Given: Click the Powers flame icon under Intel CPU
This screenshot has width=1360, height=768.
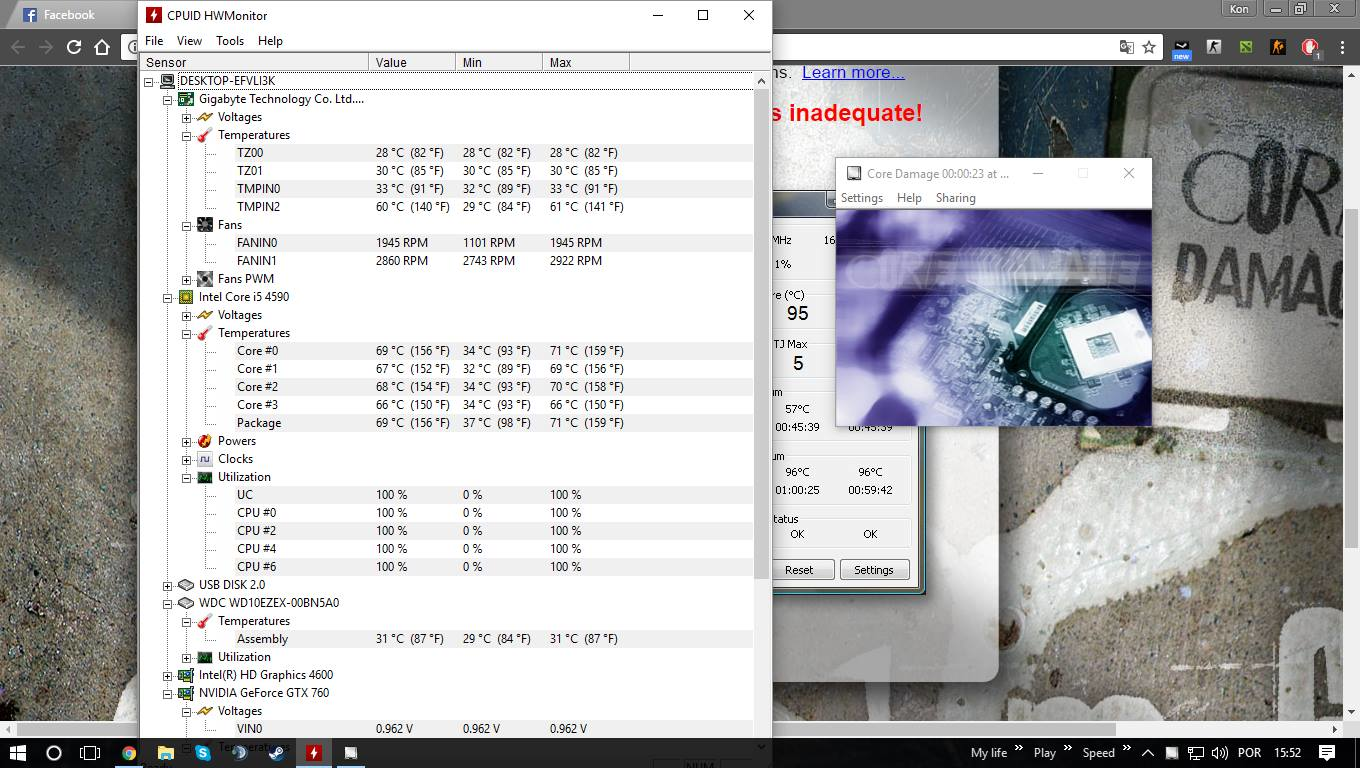Looking at the screenshot, I should tap(205, 441).
